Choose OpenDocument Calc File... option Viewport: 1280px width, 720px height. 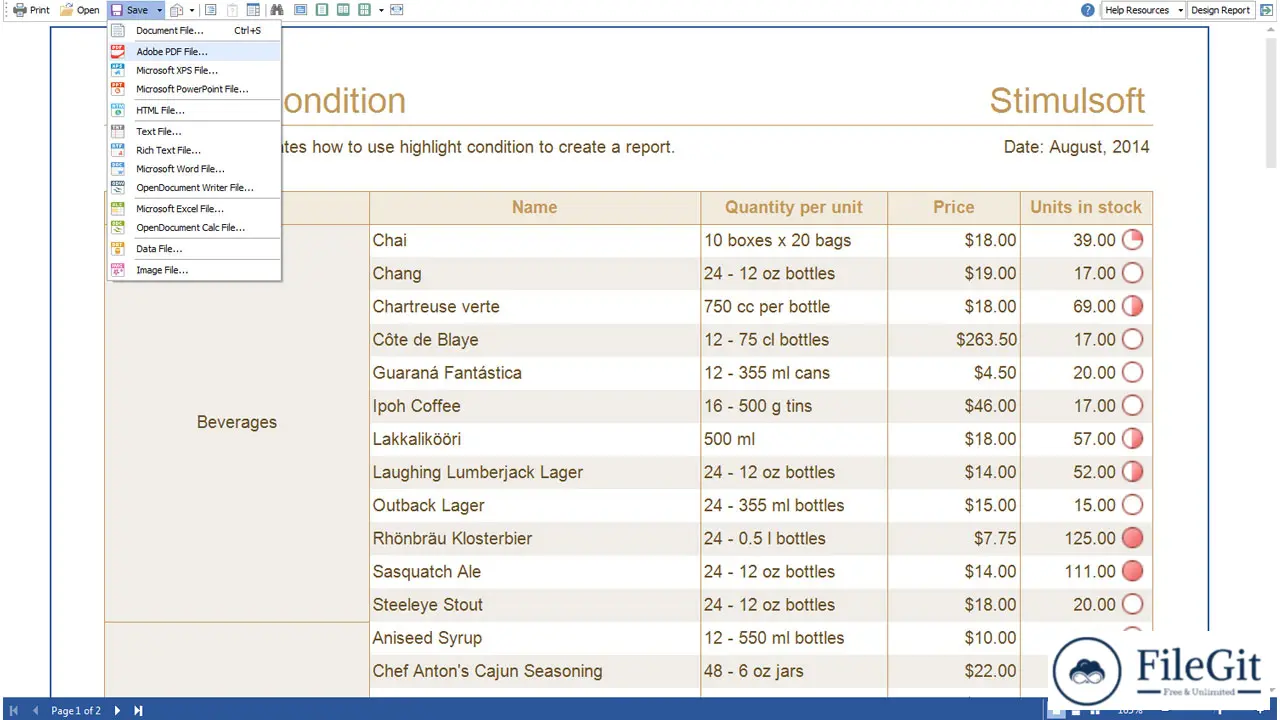[x=195, y=227]
